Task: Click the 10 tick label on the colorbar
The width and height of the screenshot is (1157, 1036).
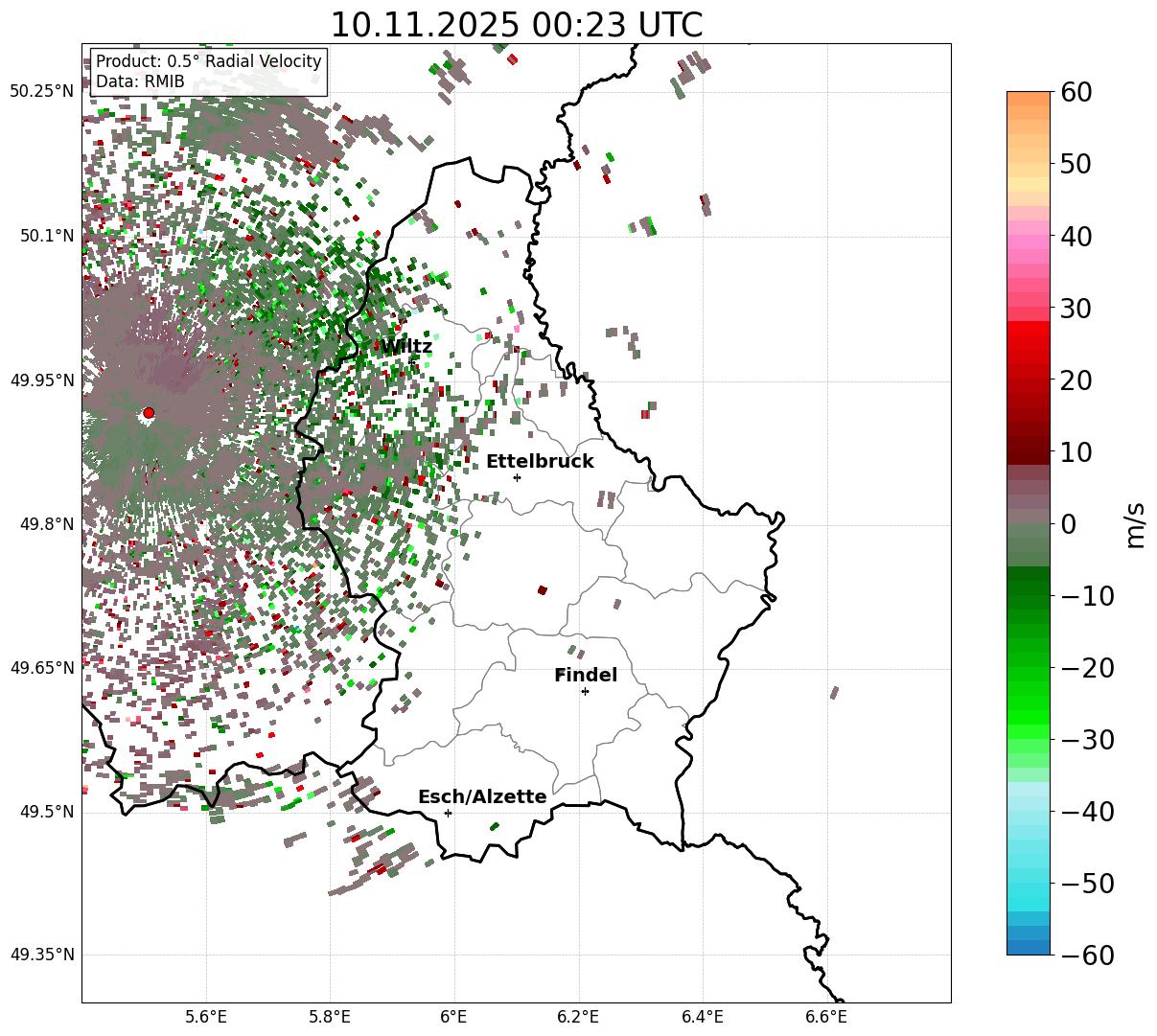Action: click(1075, 451)
